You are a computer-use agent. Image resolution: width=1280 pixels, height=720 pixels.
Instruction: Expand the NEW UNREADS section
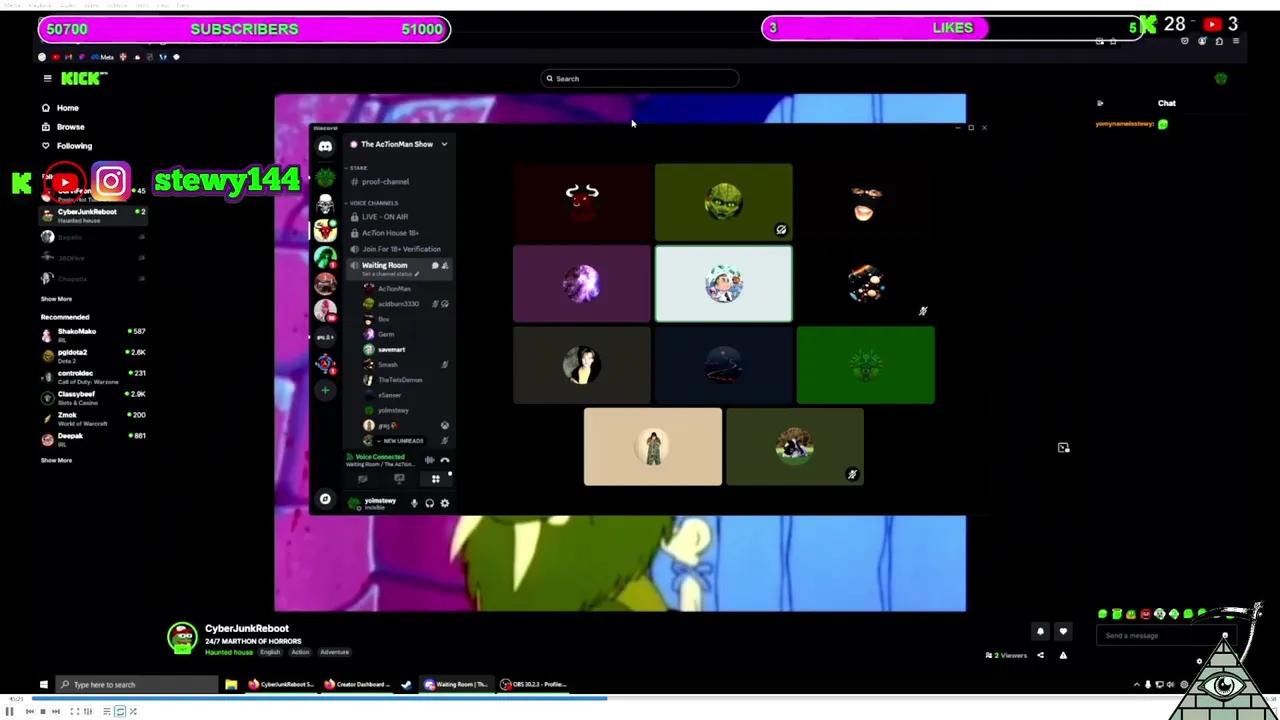coord(400,440)
